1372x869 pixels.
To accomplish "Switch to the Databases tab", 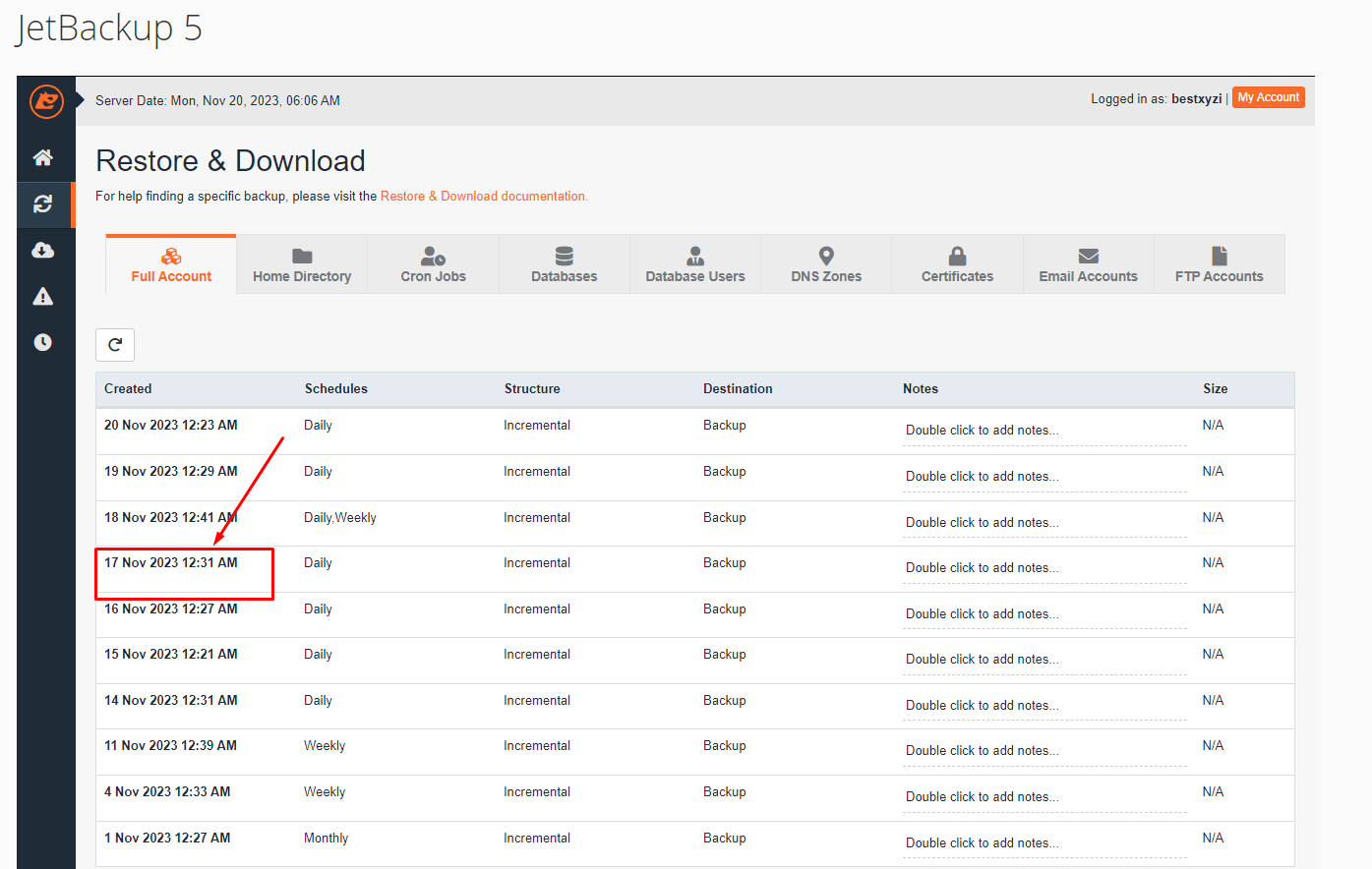I will (565, 264).
